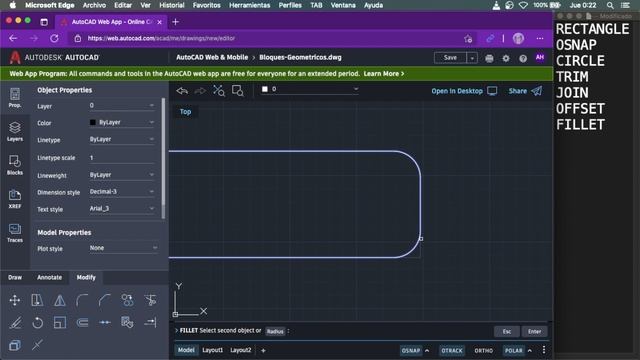
Task: Toggle ORTHO in status bar
Action: (x=483, y=351)
